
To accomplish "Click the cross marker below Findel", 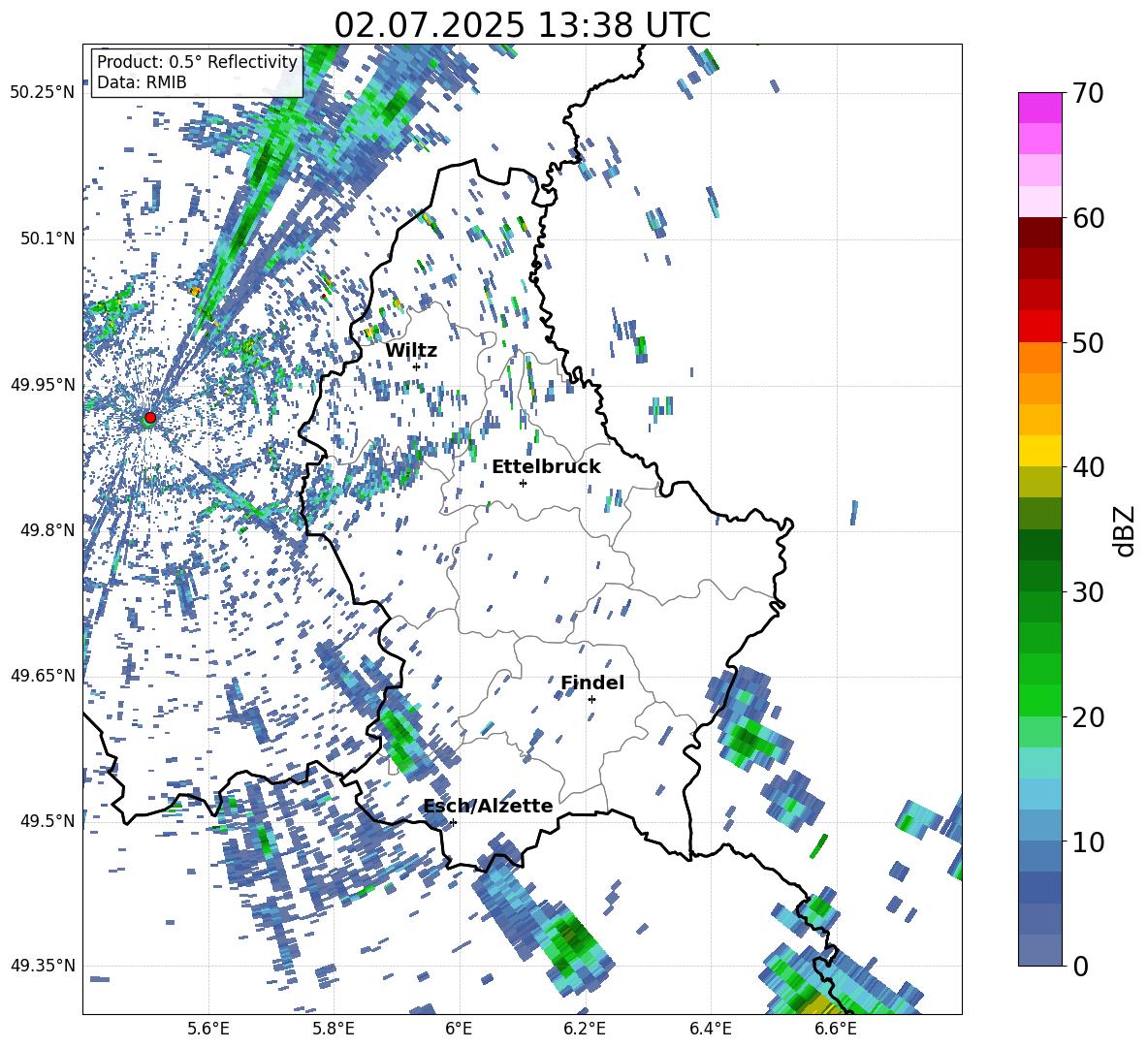I will 591,700.
